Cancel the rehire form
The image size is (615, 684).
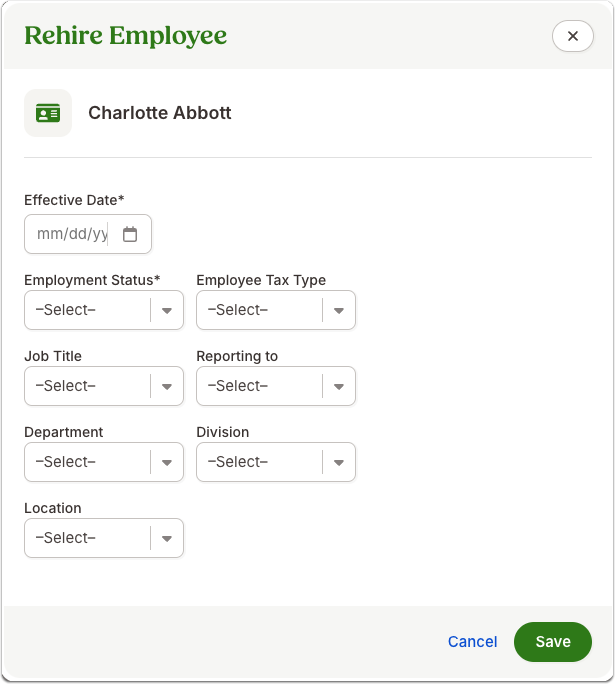tap(472, 642)
